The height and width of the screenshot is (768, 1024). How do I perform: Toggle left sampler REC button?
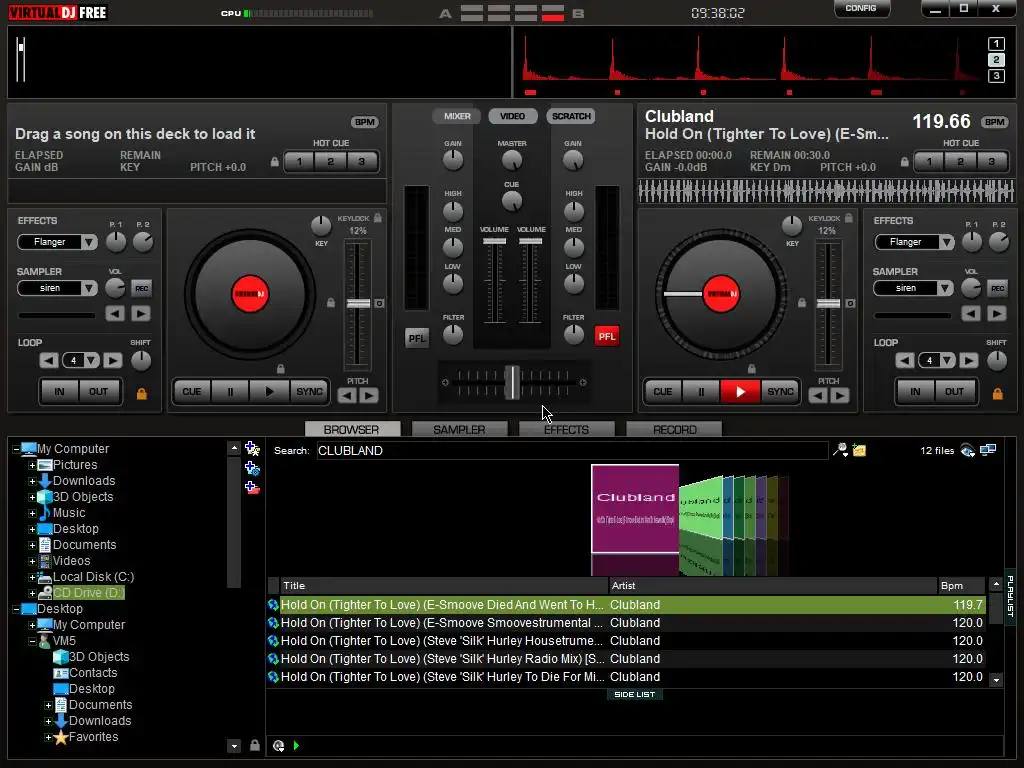[141, 288]
